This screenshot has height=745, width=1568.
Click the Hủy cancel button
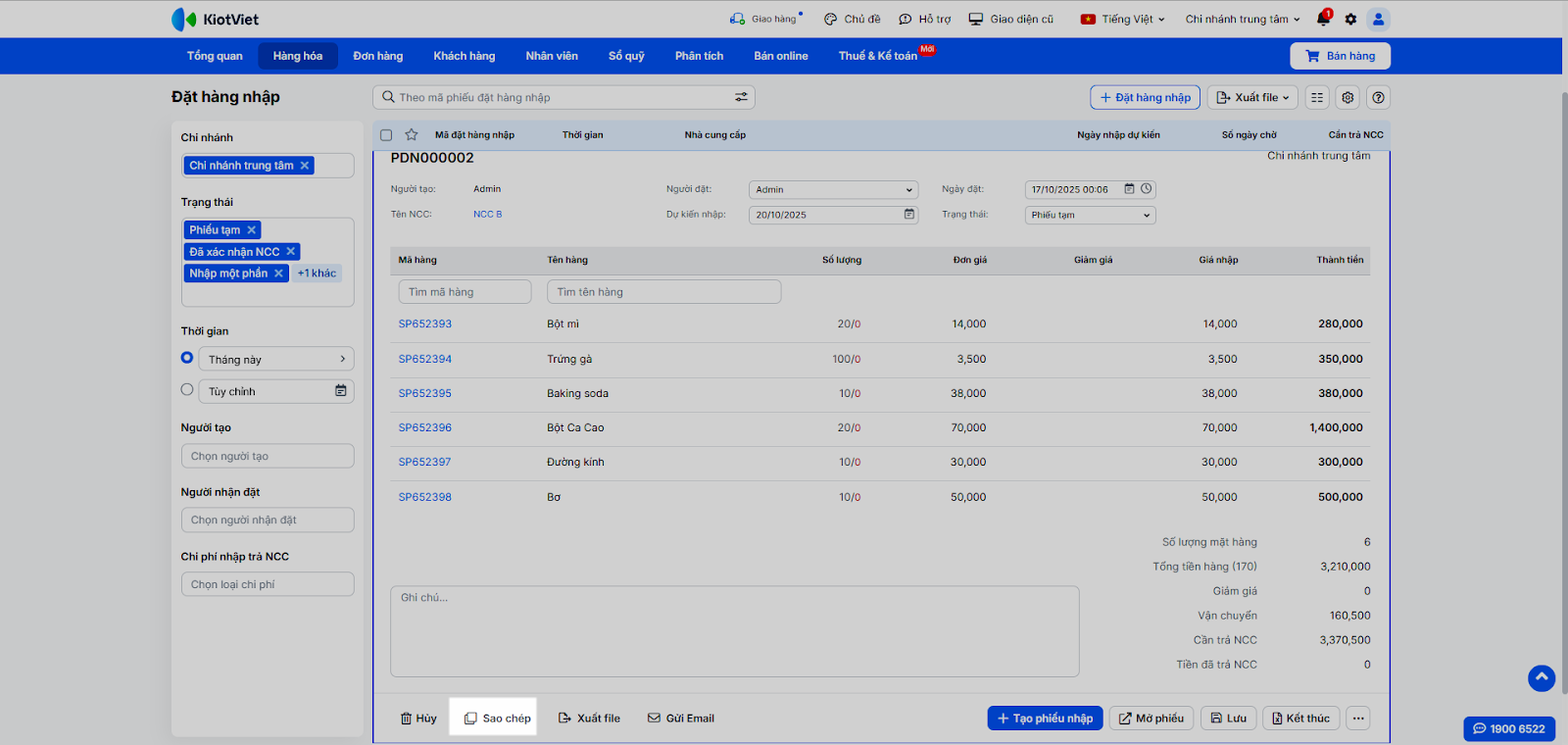pos(418,719)
